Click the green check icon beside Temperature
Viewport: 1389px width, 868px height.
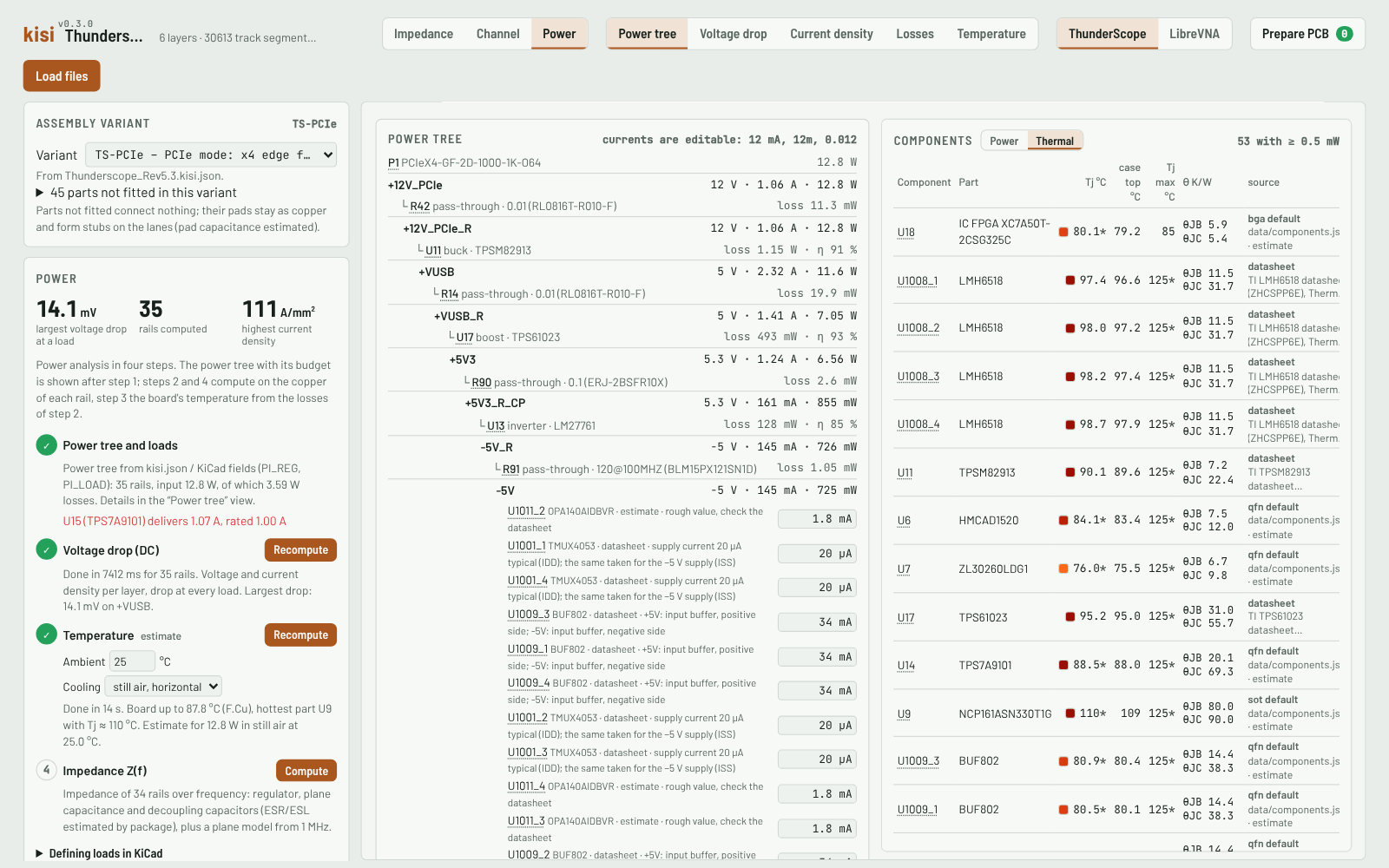click(47, 635)
